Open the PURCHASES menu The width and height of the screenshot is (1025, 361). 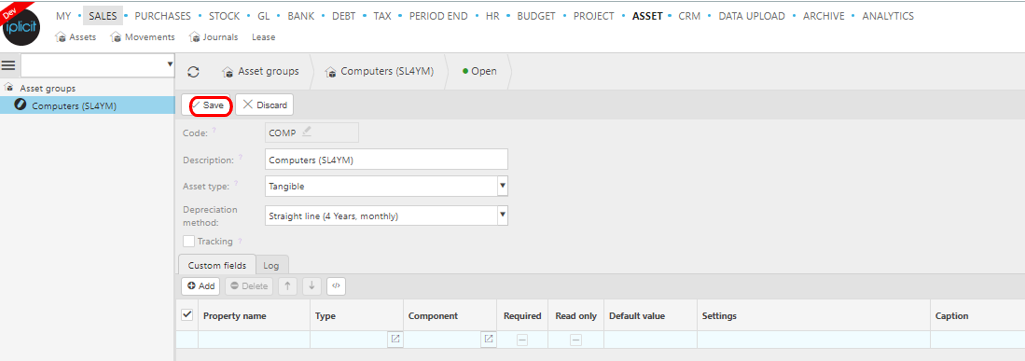point(163,16)
